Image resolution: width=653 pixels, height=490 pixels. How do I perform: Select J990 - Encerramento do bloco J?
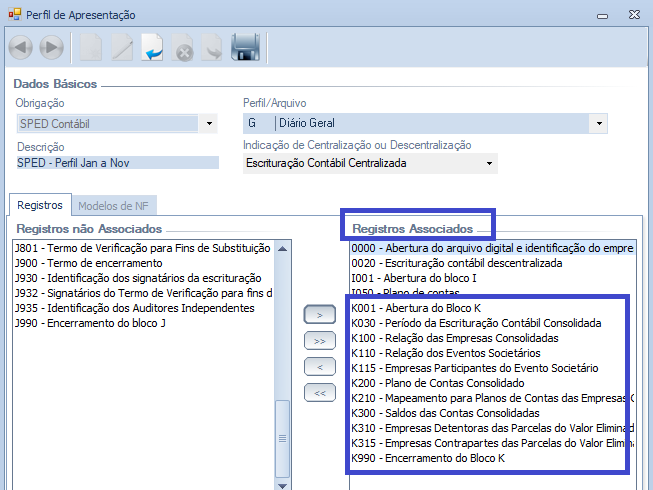(143, 323)
